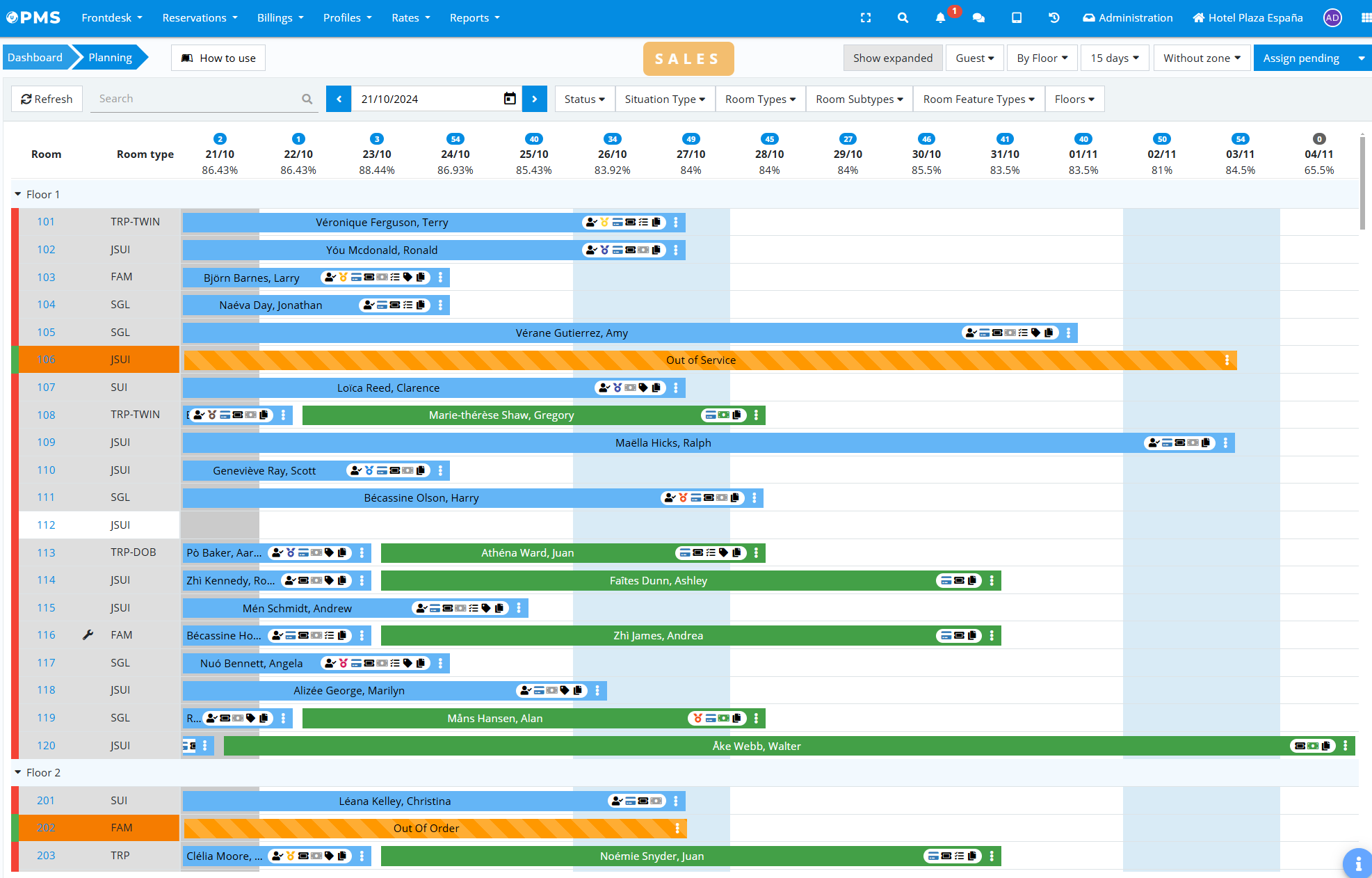Open the Status filter dropdown
This screenshot has width=1372, height=878.
click(x=584, y=99)
